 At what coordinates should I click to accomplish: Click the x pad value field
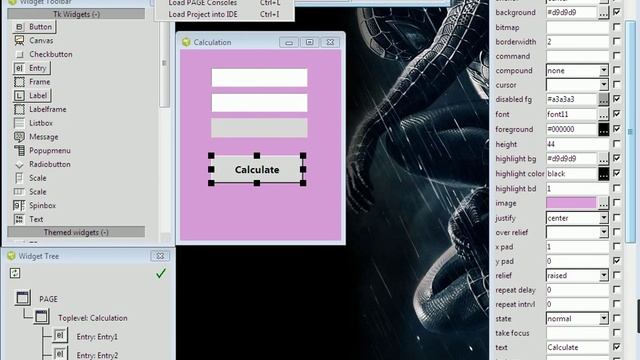[x=577, y=247]
